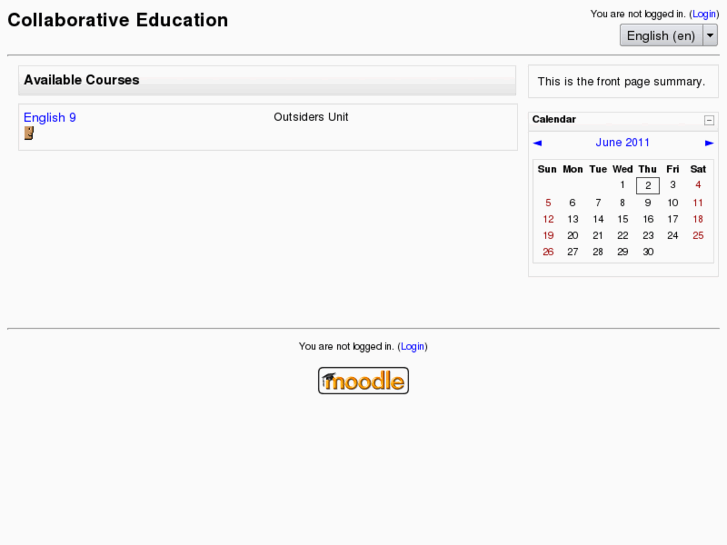Select date 10 in the calendar
This screenshot has height=545, width=727.
[x=673, y=203]
